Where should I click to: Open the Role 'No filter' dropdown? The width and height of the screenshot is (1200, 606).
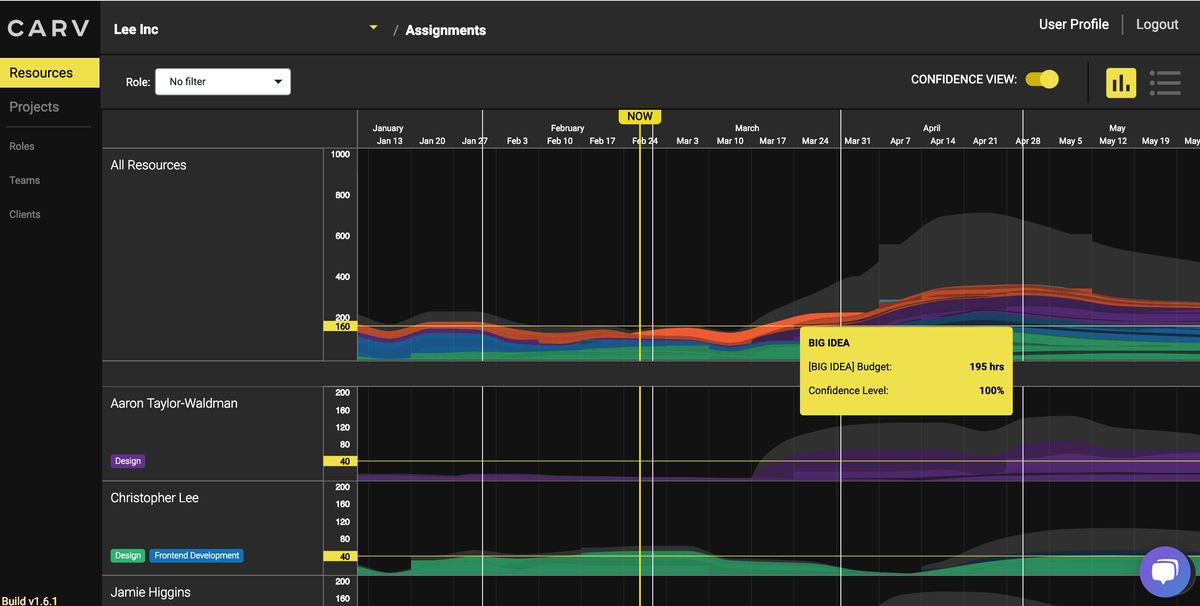[222, 81]
